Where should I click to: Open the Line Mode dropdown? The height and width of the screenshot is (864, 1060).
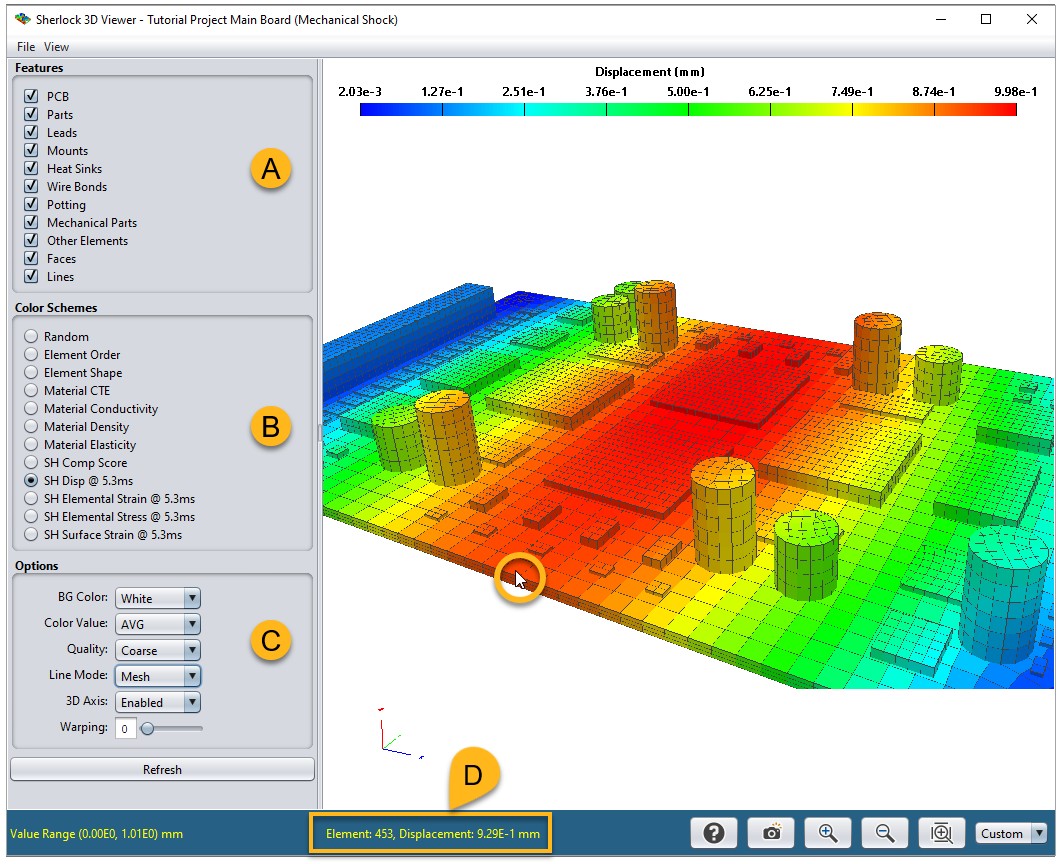pos(158,676)
